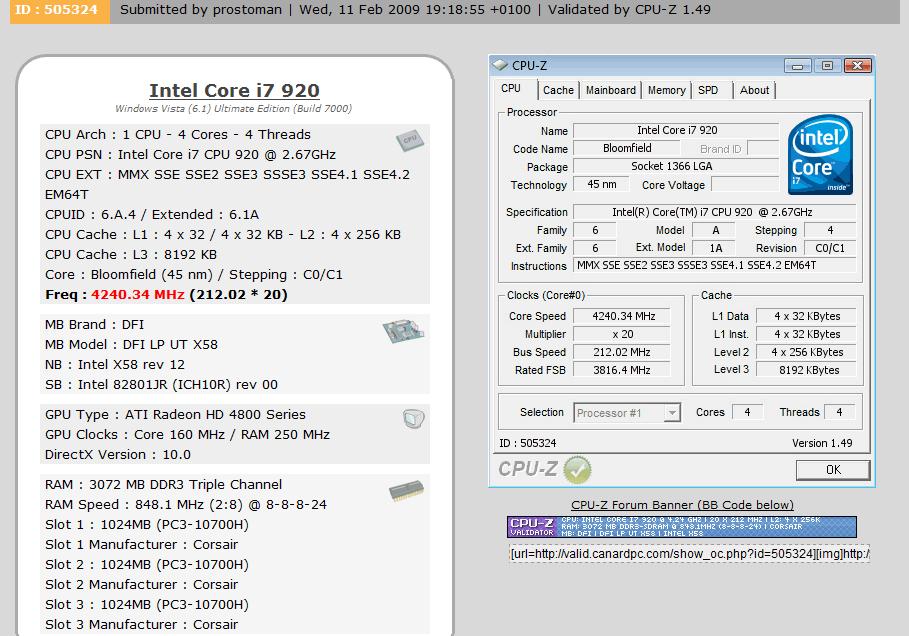Screen dimensions: 909x636
Task: Click the CPU-Z Forum Banner link
Action: pos(682,505)
